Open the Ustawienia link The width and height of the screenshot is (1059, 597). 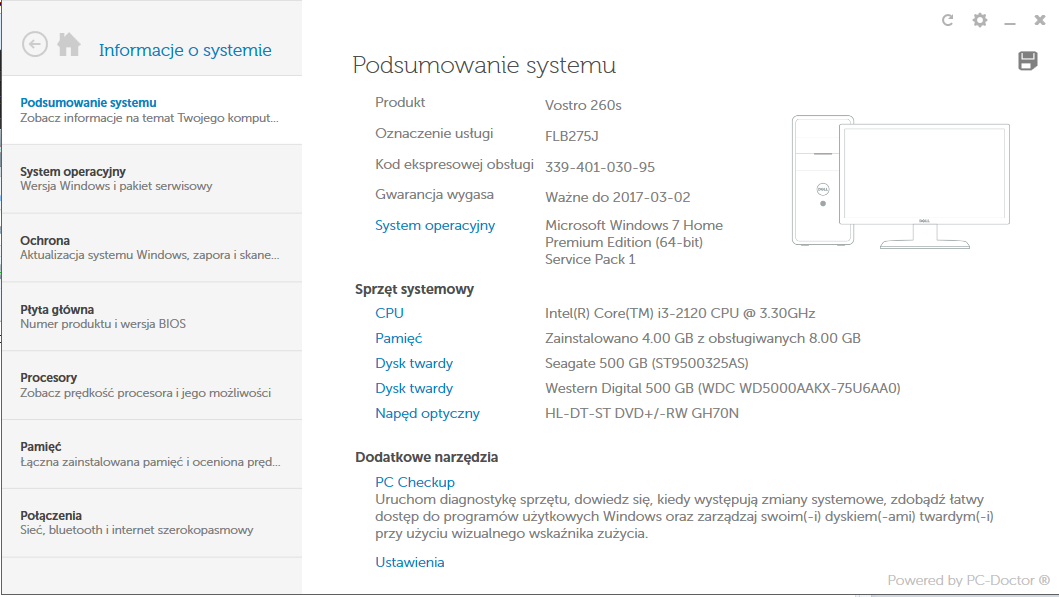[x=410, y=563]
